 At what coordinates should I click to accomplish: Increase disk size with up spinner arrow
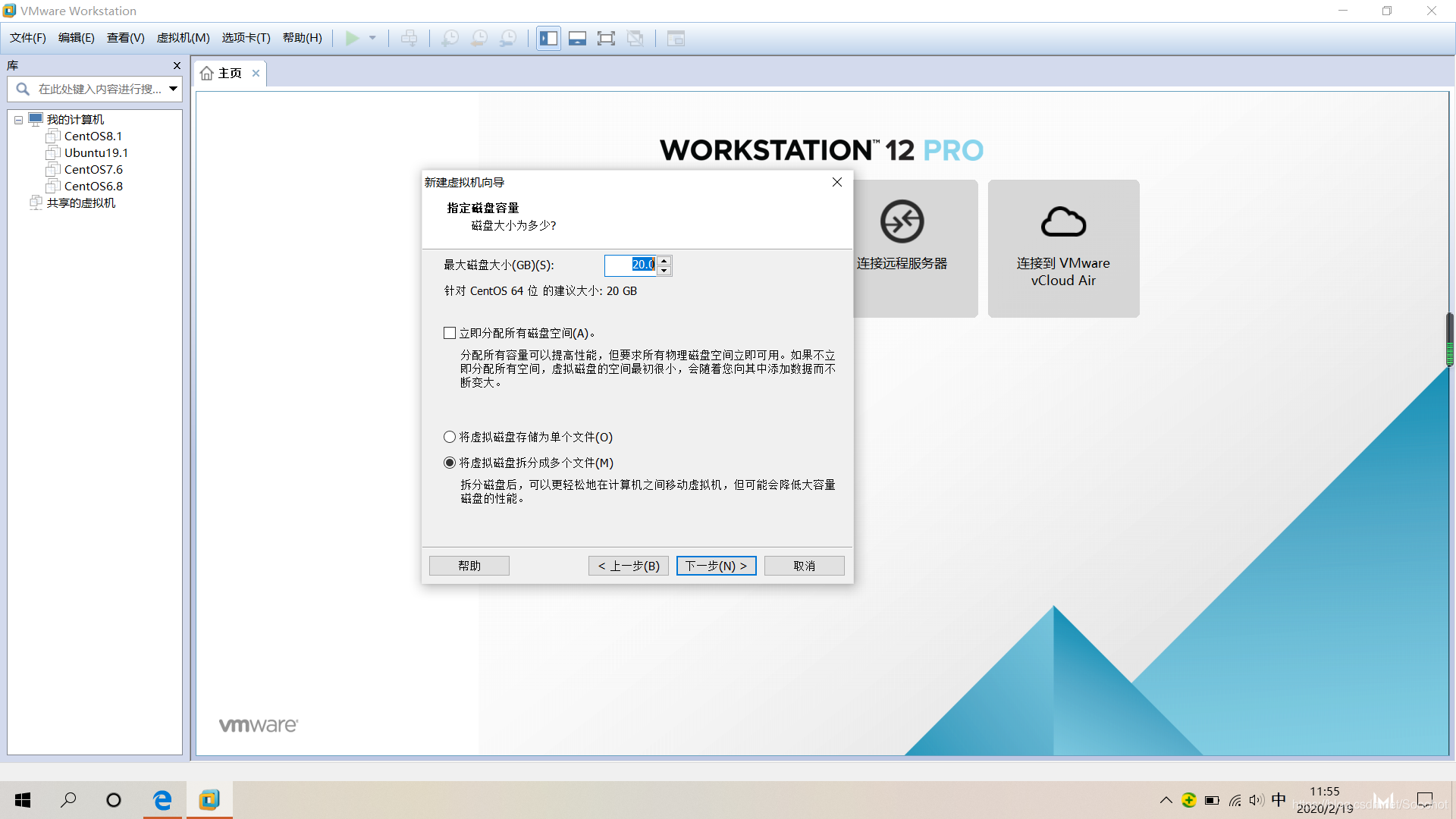664,260
